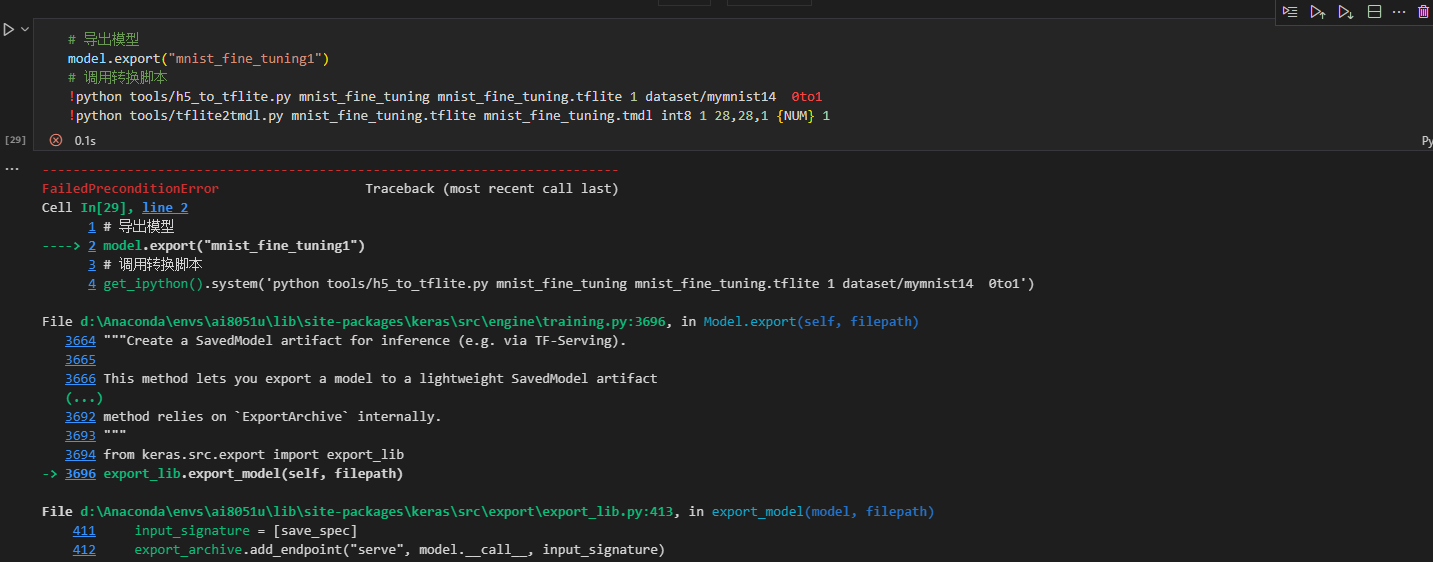Go to line 1 in traceback
Viewport: 1433px width, 562px height.
(91, 227)
